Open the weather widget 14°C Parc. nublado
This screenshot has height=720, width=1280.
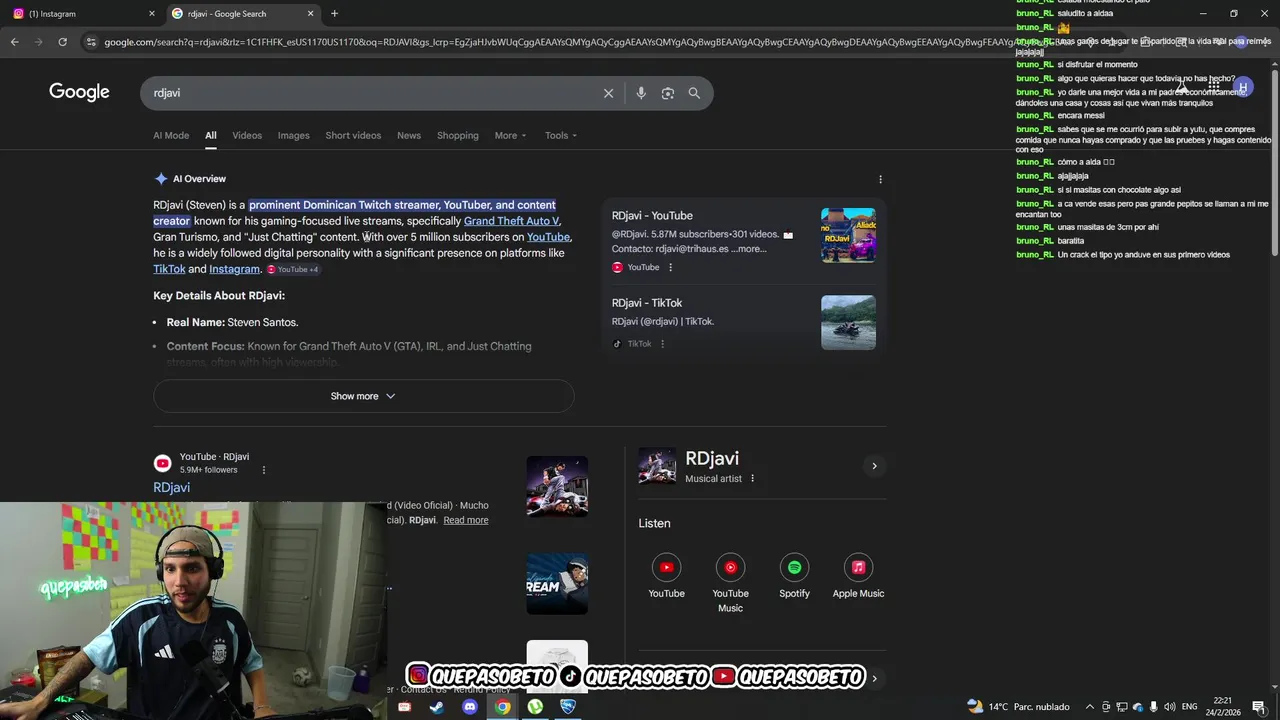click(1018, 707)
